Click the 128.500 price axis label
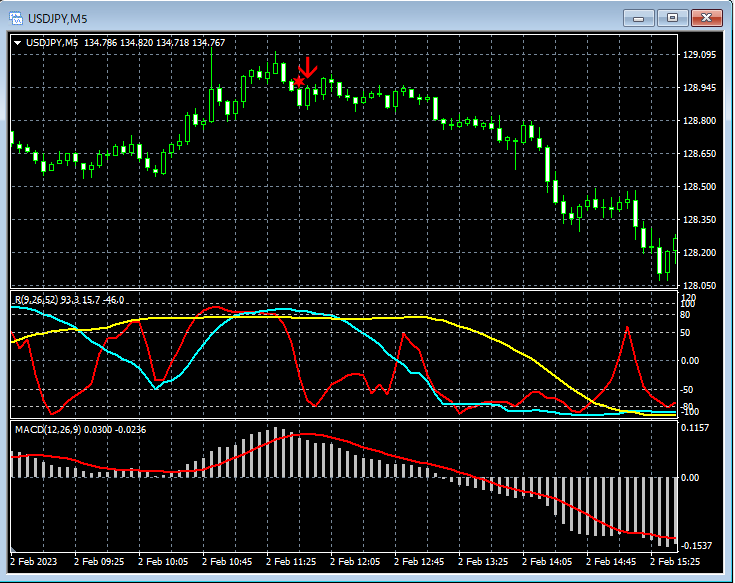This screenshot has width=735, height=583. [700, 187]
